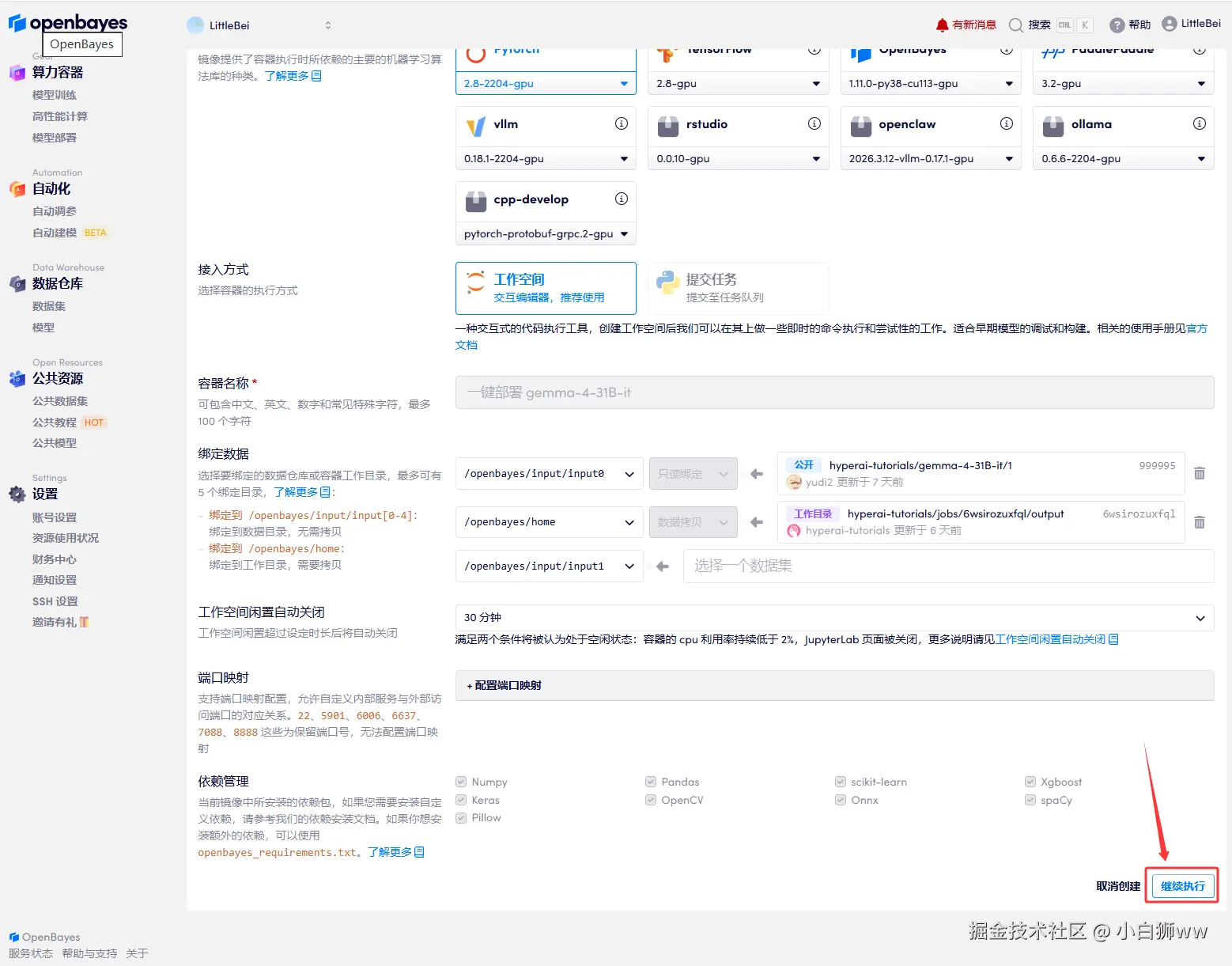Open the 30 分钟 idle shutdown dropdown

pos(834,618)
